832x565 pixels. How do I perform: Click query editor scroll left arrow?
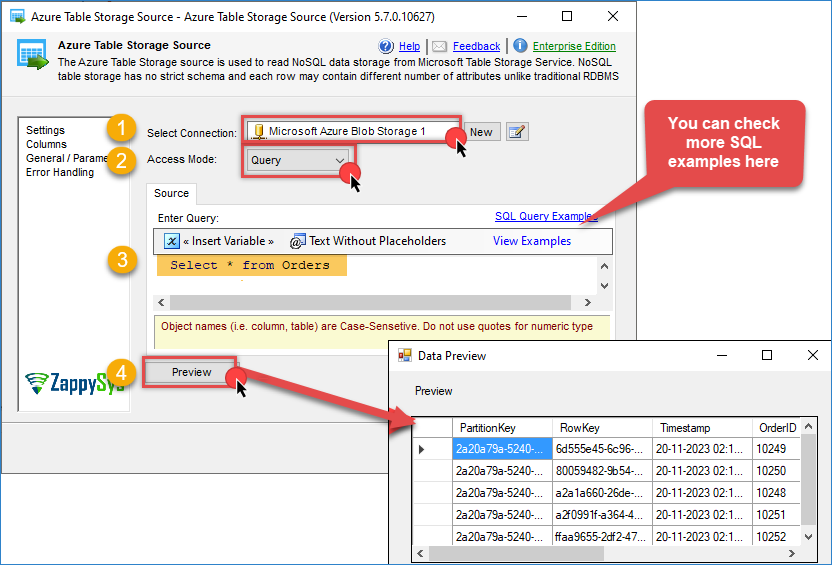tap(161, 302)
